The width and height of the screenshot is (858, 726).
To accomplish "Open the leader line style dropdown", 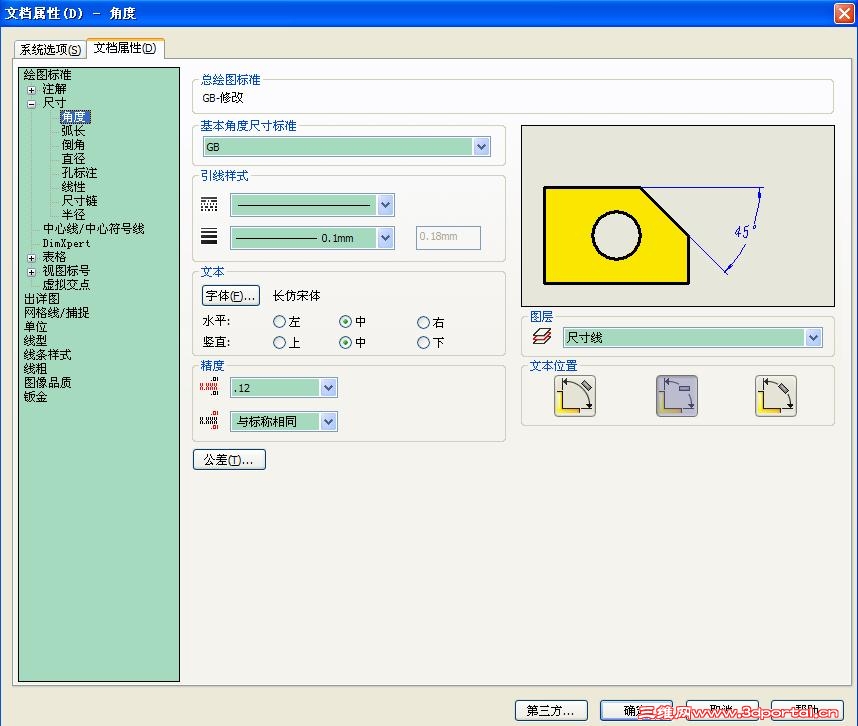I will pos(385,205).
